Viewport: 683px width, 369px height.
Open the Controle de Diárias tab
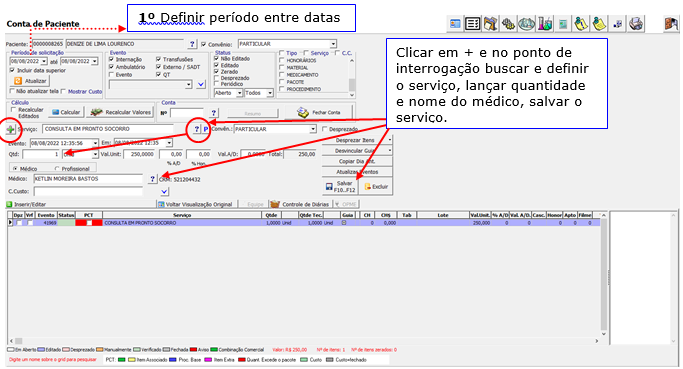[x=300, y=204]
